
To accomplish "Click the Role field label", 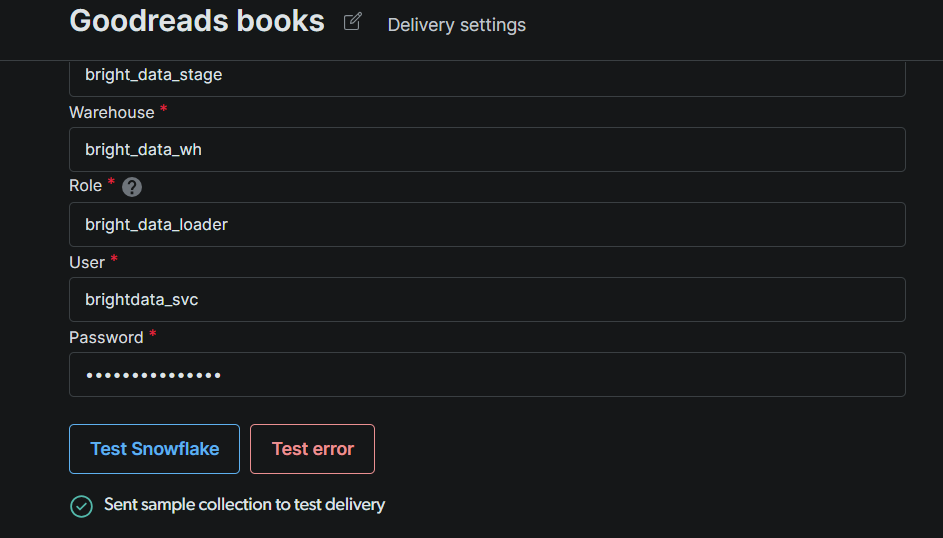I will [85, 186].
